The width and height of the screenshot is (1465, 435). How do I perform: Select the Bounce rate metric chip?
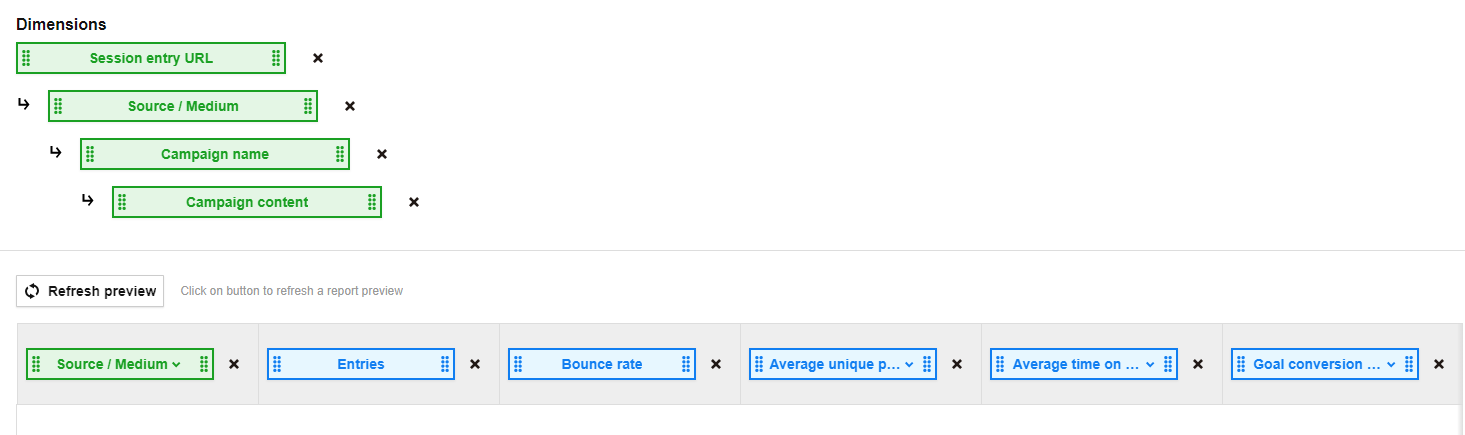(601, 364)
